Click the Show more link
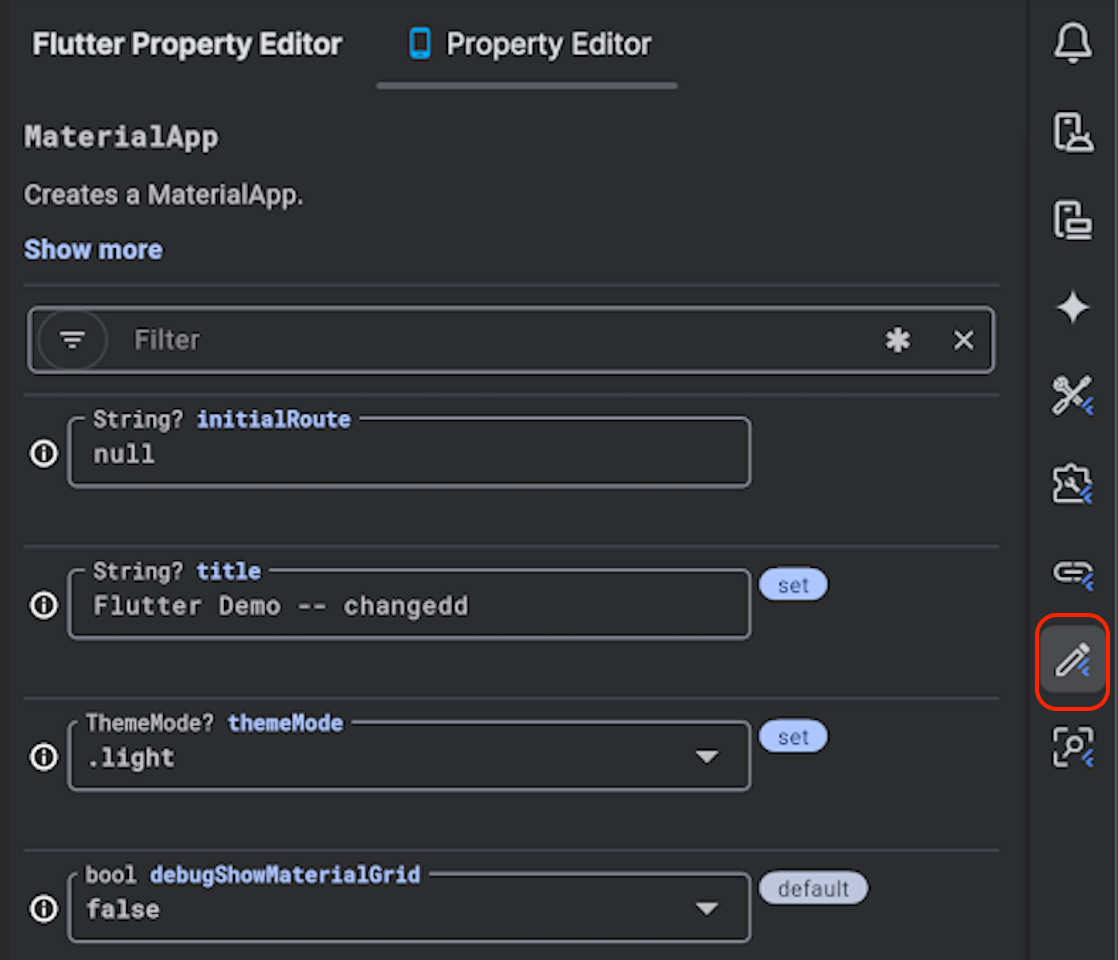Image resolution: width=1118 pixels, height=960 pixels. click(x=93, y=249)
